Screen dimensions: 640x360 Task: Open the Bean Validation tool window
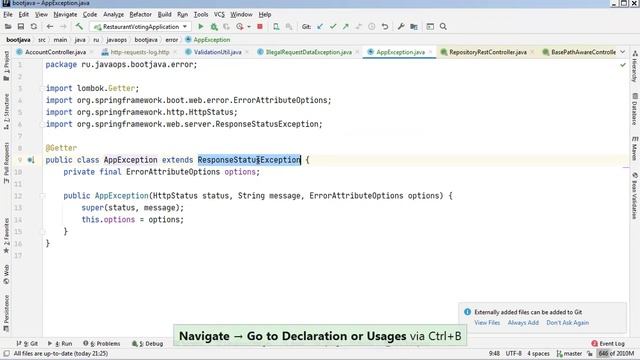(635, 196)
